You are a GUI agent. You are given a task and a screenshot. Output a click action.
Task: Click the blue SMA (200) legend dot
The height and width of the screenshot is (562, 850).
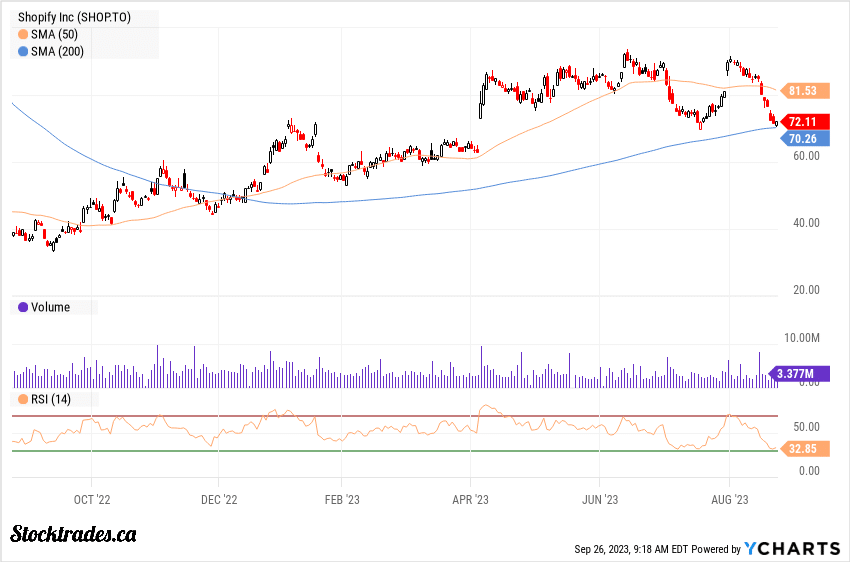[22, 51]
